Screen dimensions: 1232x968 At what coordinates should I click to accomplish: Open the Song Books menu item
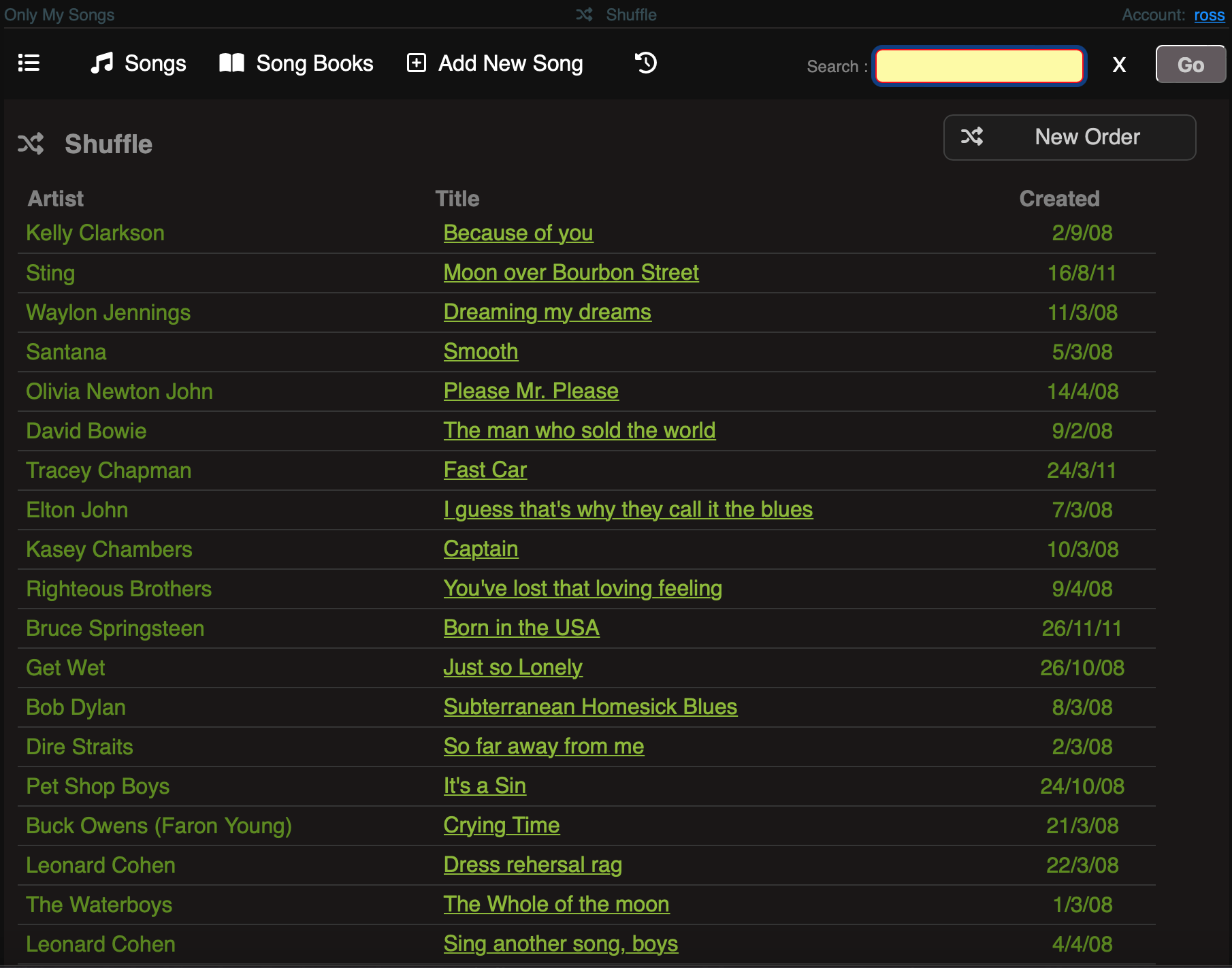pyautogui.click(x=314, y=63)
